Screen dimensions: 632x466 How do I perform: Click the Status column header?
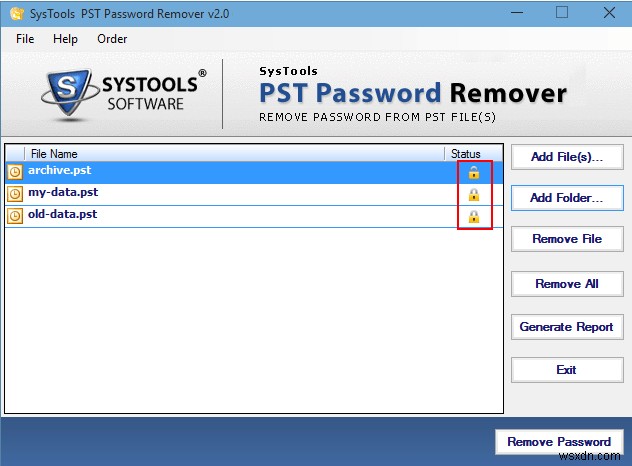click(x=474, y=154)
